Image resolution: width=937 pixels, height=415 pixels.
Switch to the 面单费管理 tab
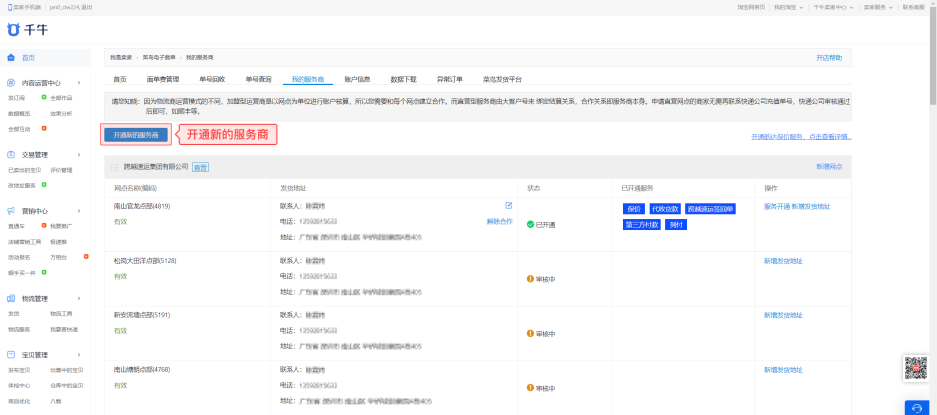point(162,78)
